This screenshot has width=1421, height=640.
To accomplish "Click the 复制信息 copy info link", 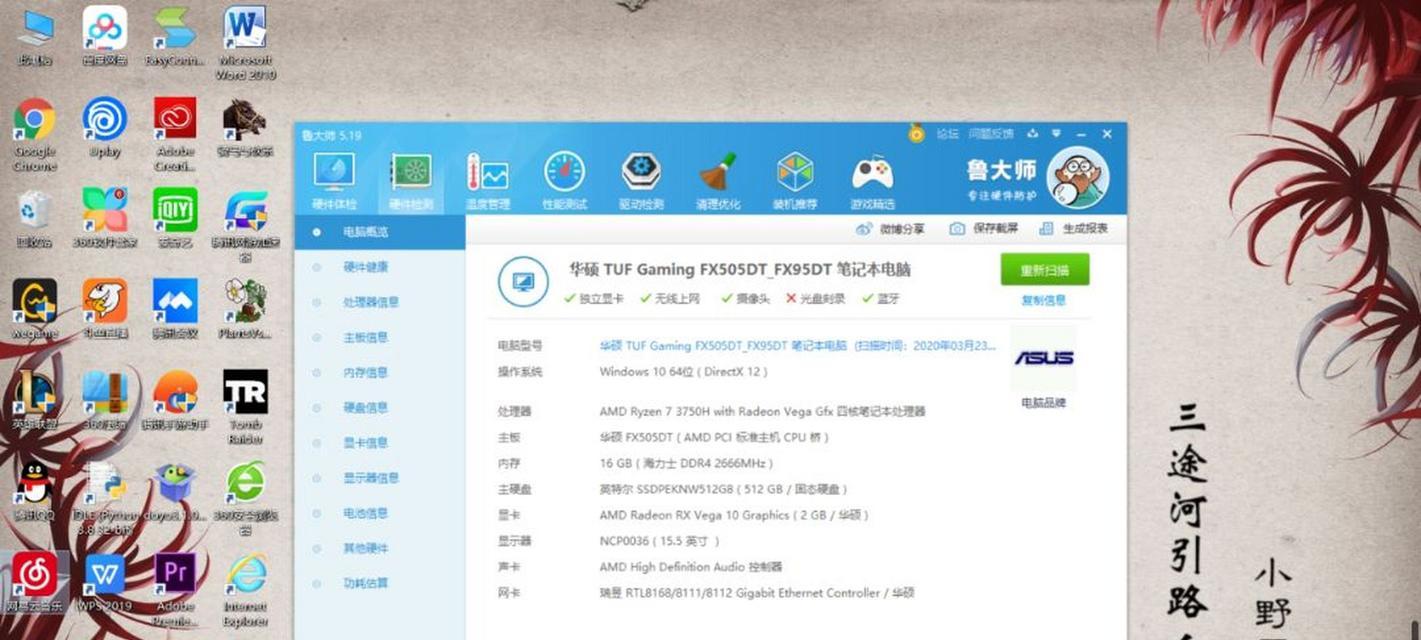I will (1043, 300).
